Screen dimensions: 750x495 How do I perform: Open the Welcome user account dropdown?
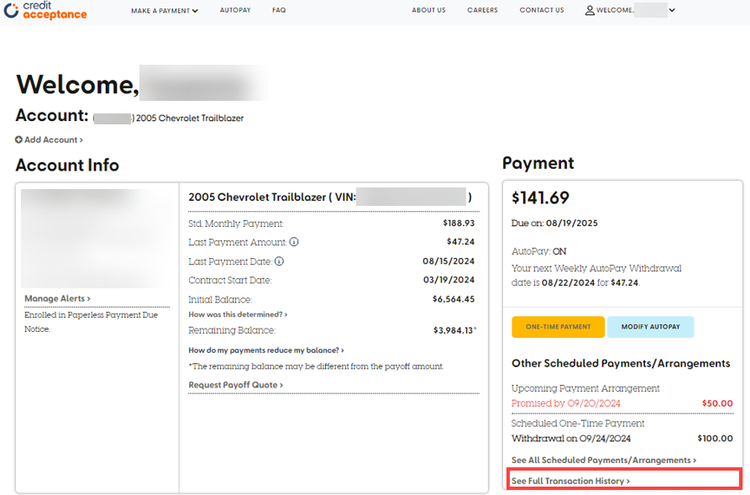(630, 11)
